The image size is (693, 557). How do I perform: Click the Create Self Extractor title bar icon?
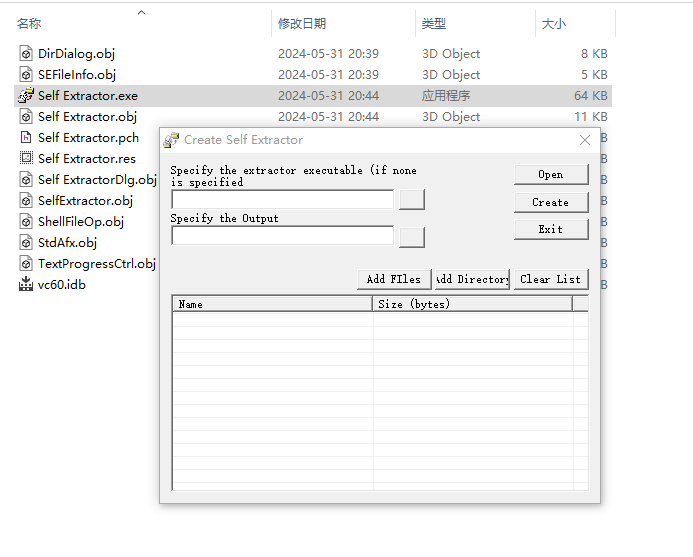171,140
